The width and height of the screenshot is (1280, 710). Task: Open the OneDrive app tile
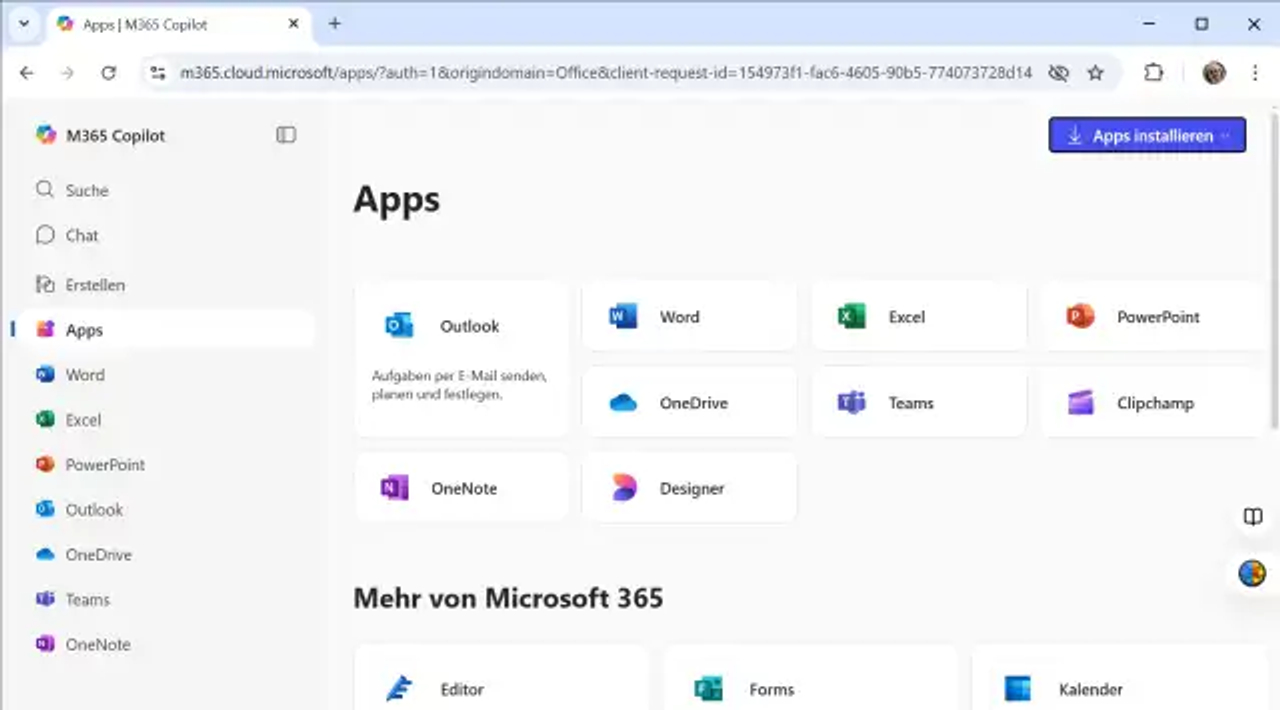tap(690, 403)
